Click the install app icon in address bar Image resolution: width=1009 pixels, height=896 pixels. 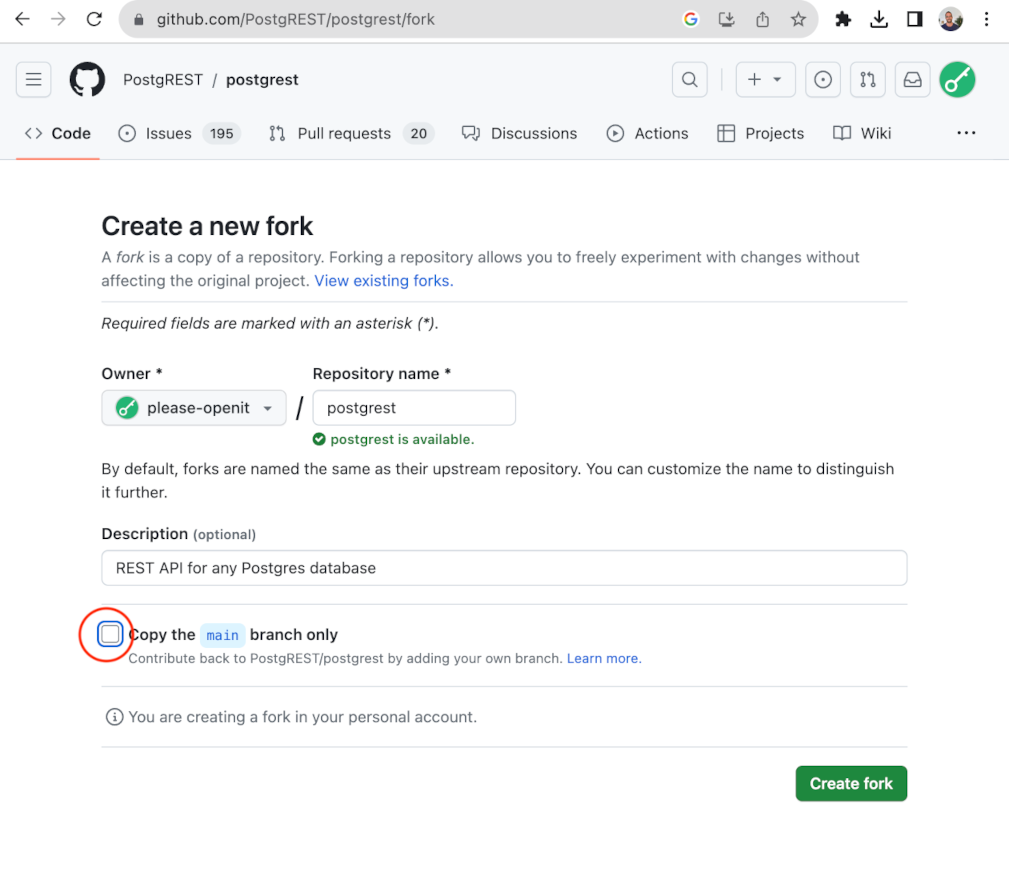pyautogui.click(x=727, y=19)
